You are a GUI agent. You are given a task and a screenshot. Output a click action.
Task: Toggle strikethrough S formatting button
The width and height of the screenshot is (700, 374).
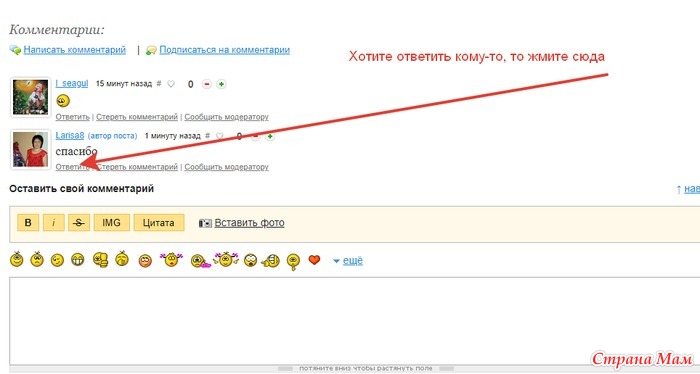click(79, 222)
